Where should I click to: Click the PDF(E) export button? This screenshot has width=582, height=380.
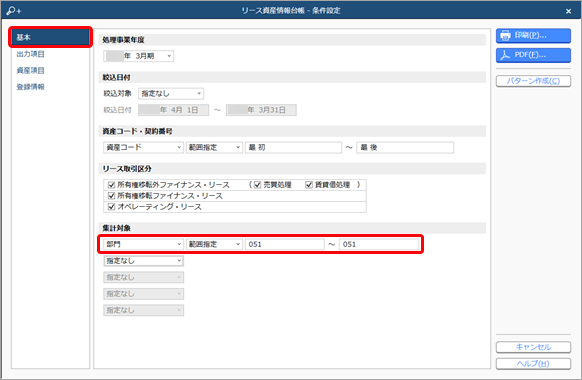(533, 55)
